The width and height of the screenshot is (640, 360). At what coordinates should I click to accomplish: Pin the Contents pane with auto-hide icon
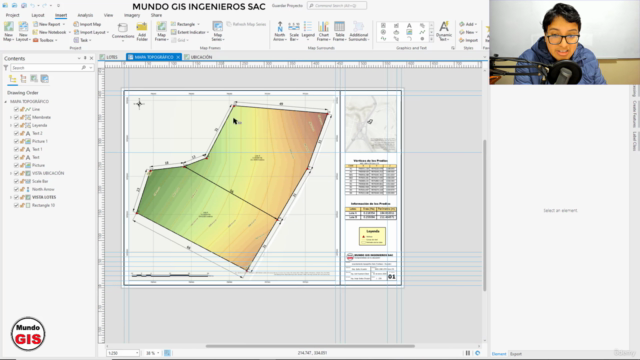tap(85, 58)
